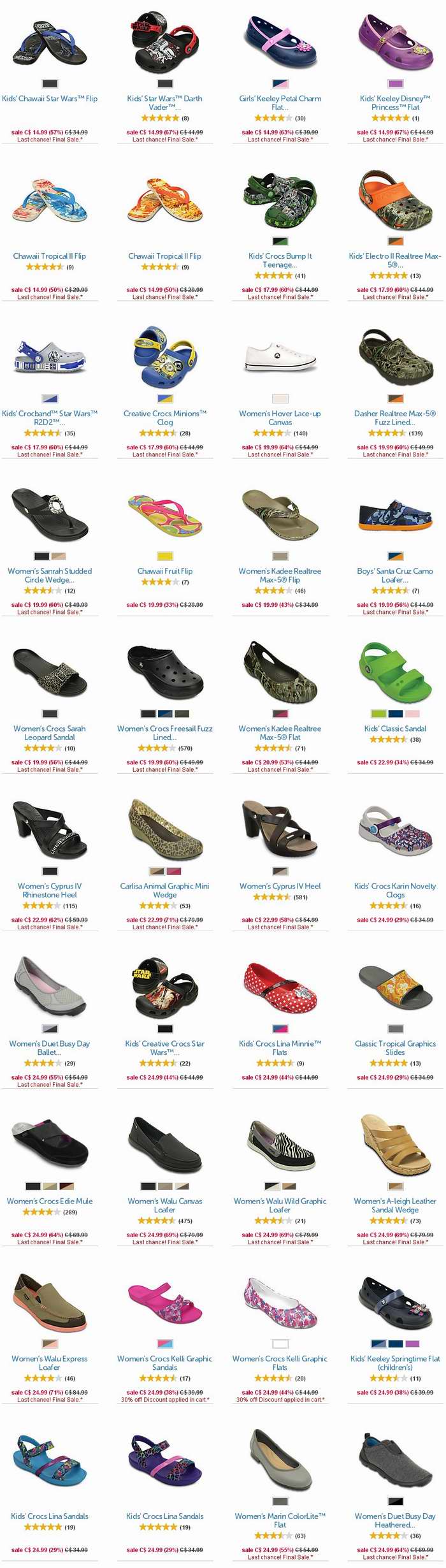Open the Women's A-leigh Leather Sandal Wedge link
This screenshot has height=1568, width=446.
(x=395, y=1205)
